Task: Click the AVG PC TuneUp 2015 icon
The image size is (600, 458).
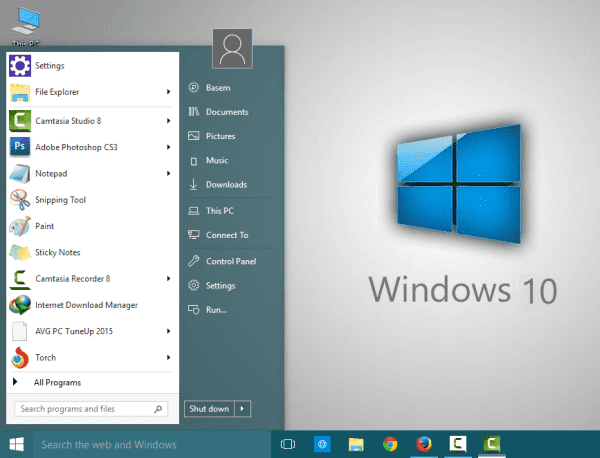Action: pyautogui.click(x=20, y=331)
